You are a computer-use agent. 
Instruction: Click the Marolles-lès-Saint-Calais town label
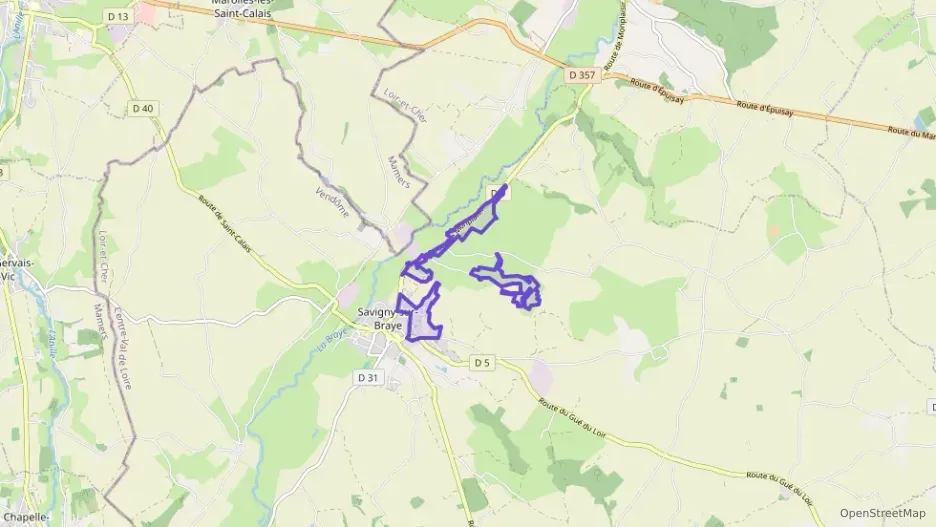tap(242, 8)
